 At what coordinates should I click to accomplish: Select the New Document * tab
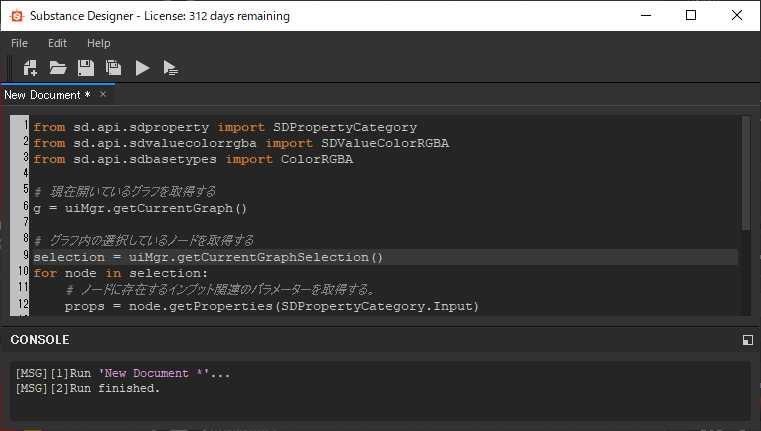pos(47,95)
